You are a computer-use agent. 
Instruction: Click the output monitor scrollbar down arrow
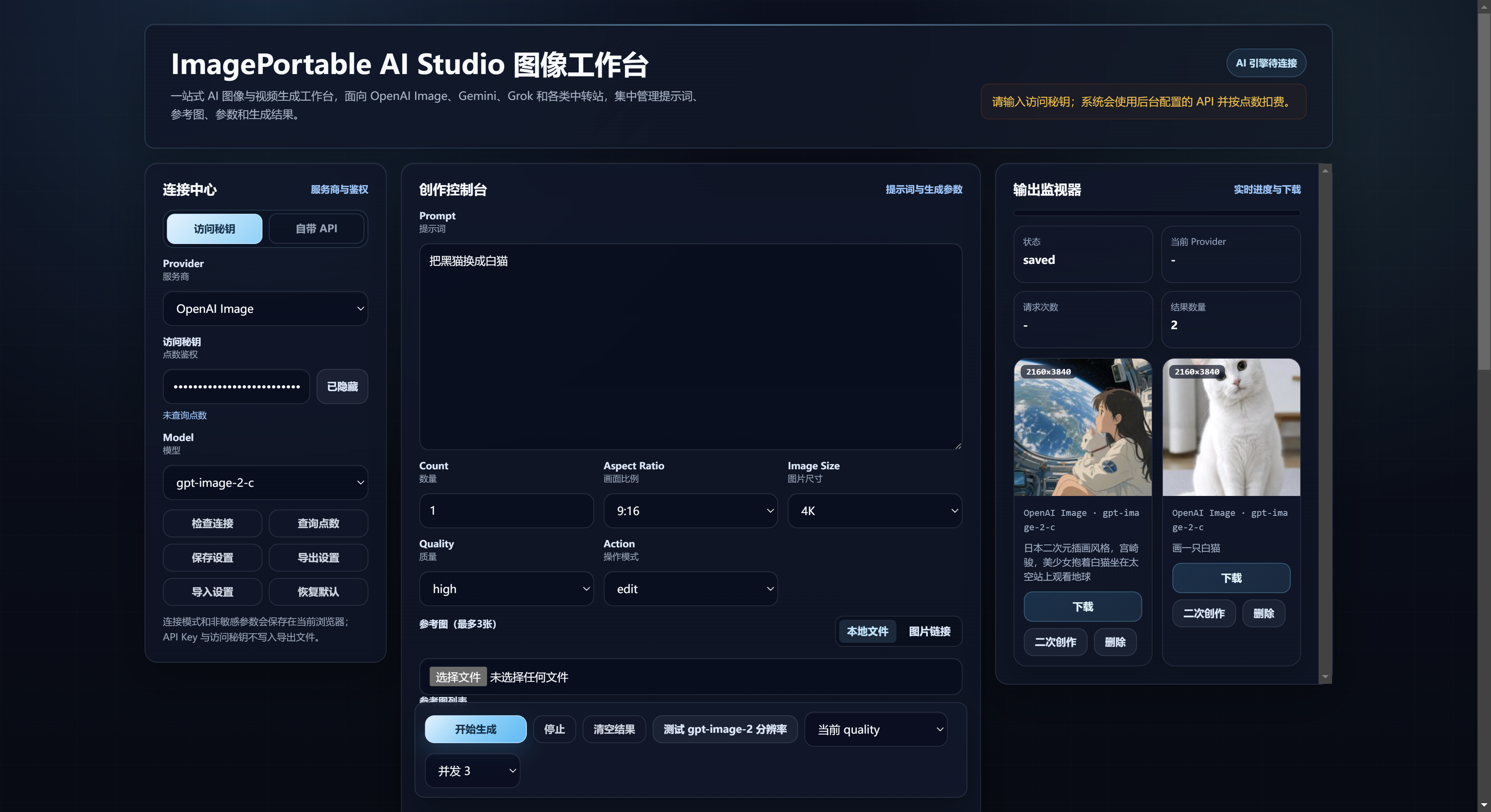1325,677
